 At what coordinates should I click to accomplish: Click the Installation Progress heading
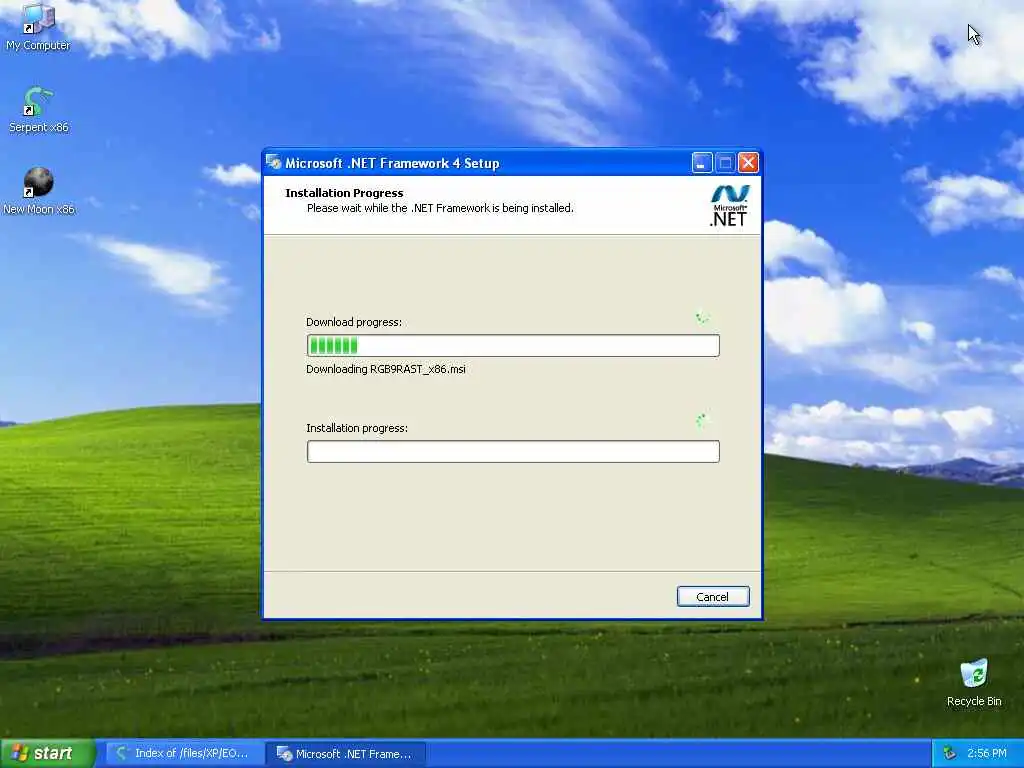344,193
